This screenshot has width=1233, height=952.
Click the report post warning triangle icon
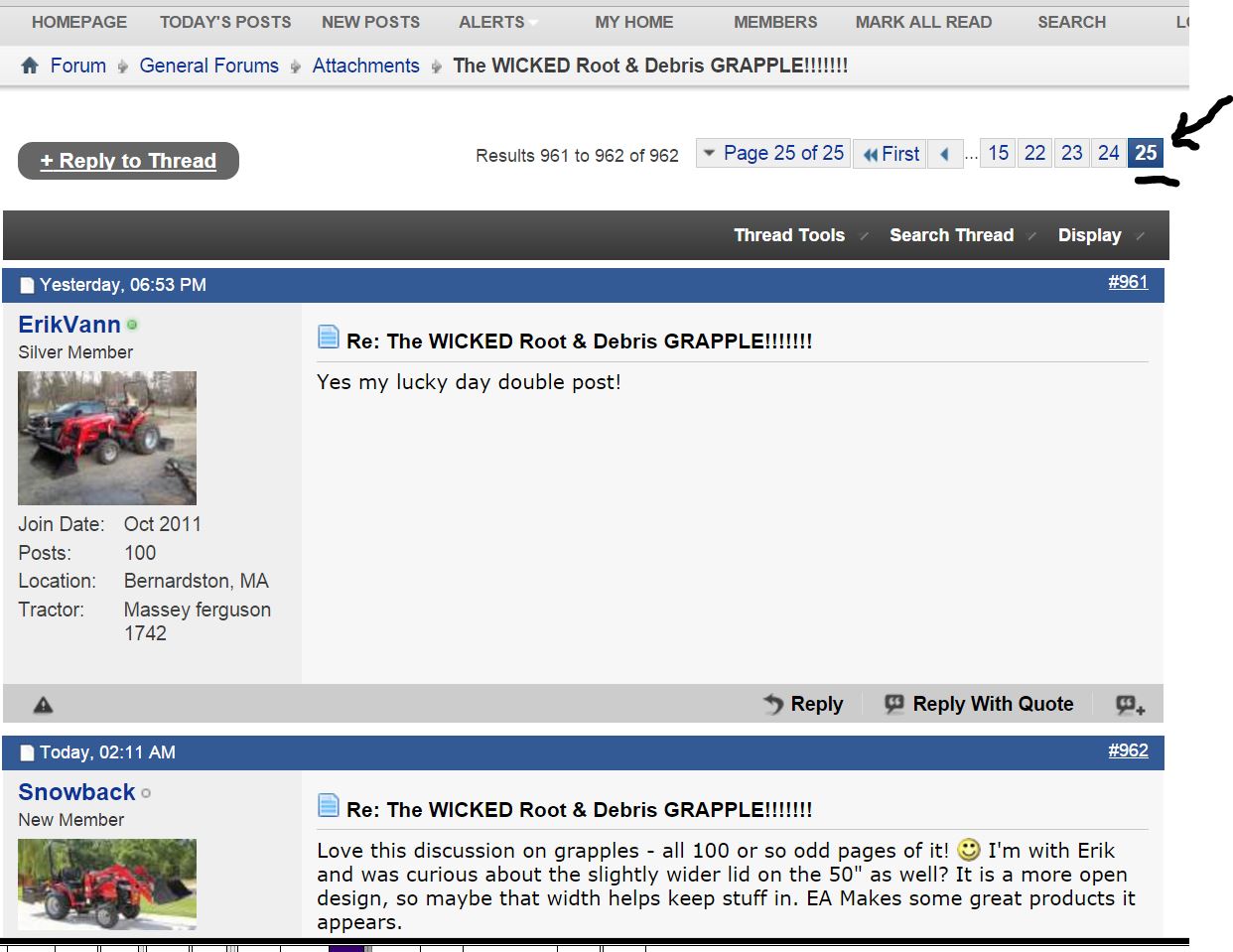43,705
